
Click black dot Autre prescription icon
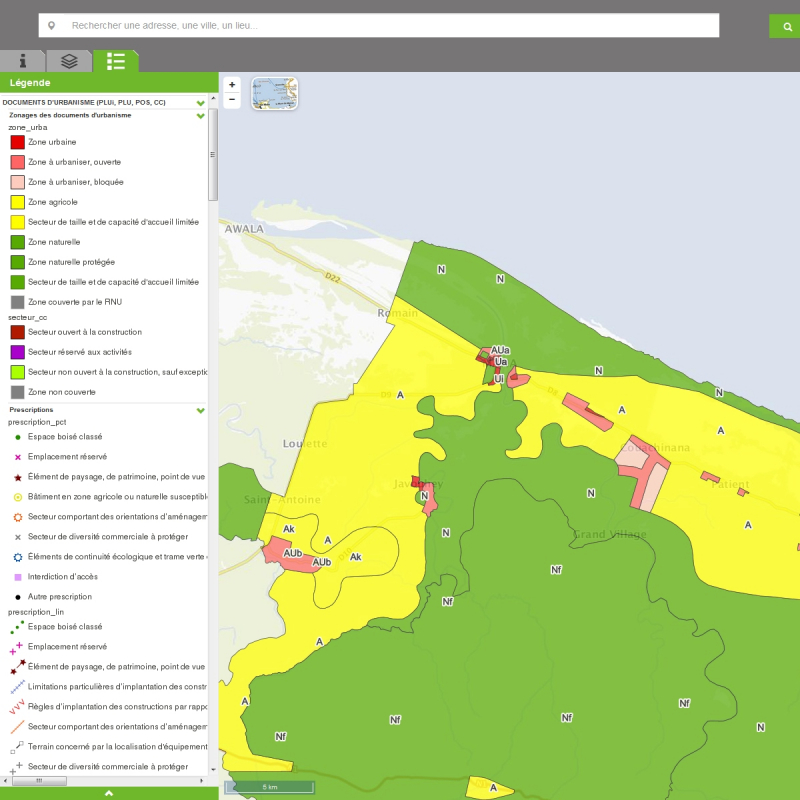(x=18, y=597)
